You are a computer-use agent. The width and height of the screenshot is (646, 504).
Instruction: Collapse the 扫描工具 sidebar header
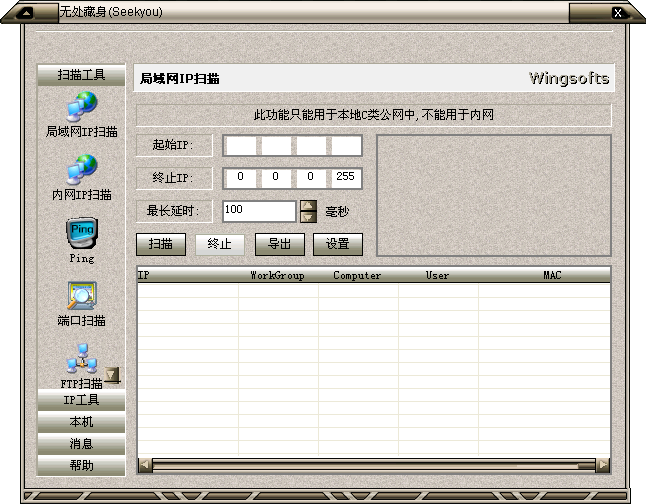[81, 75]
